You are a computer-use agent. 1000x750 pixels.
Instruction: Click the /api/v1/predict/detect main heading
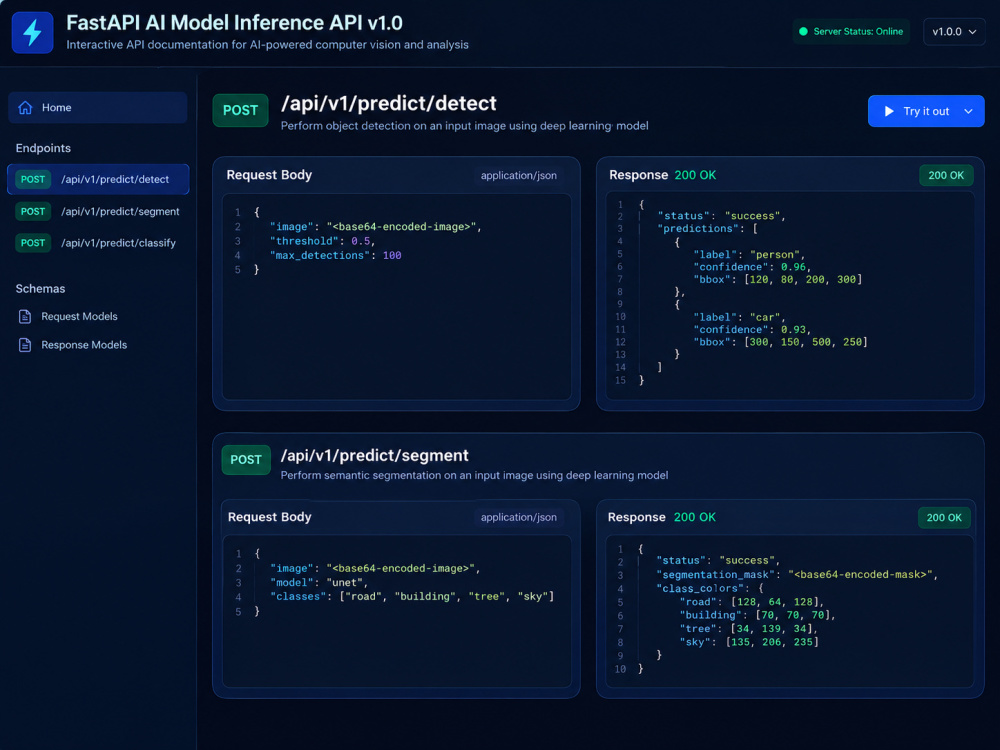(x=388, y=103)
